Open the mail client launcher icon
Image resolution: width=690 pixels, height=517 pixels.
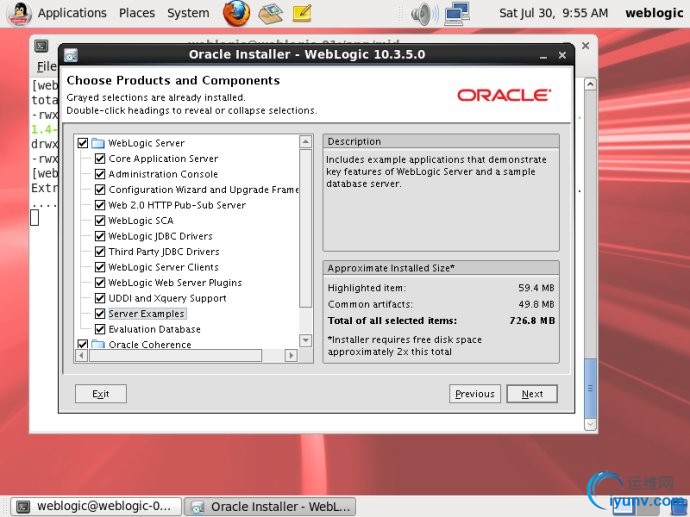[270, 13]
